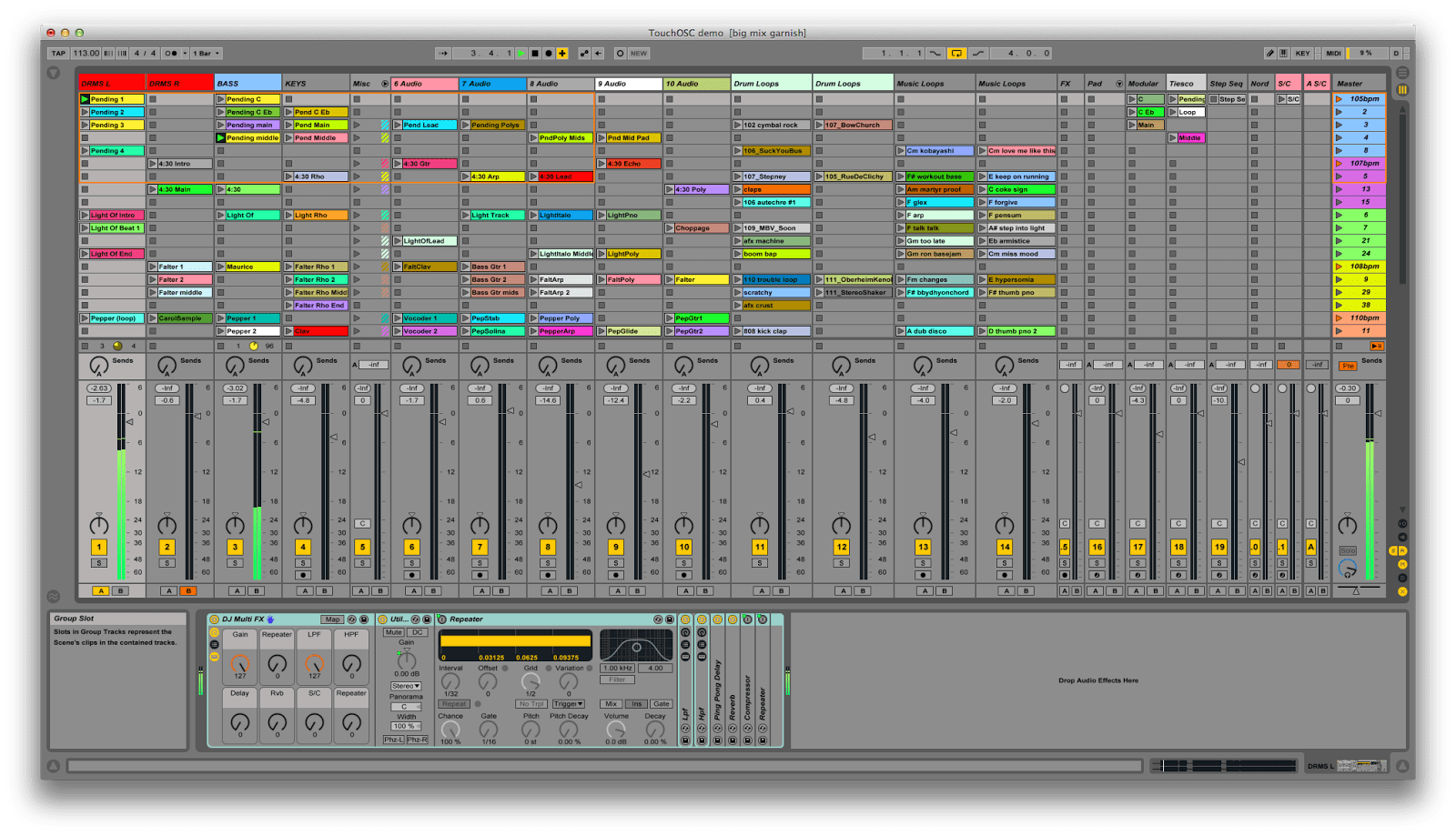The width and height of the screenshot is (1456, 836).
Task: Select the BASS track header
Action: click(x=248, y=84)
